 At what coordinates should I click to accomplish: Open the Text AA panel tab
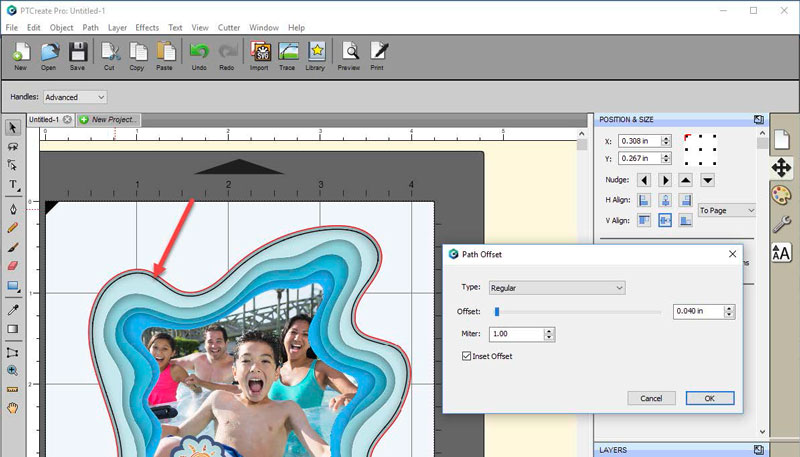782,252
